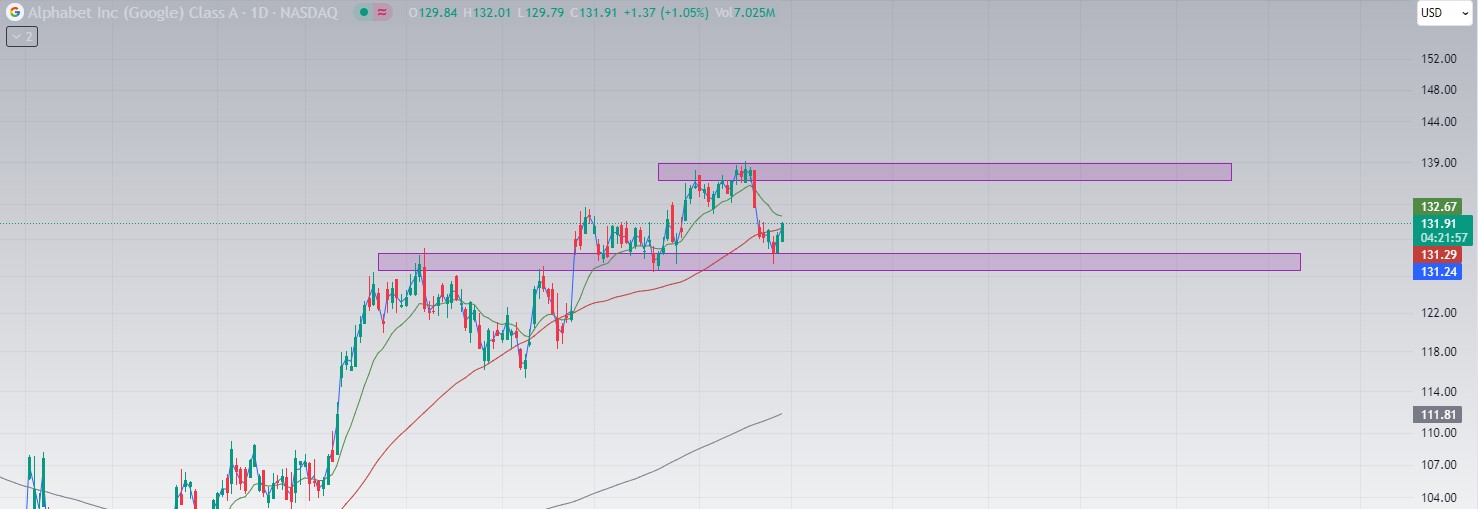Click the 111.81 gray price label
Viewport: 1478px width, 509px height.
[1437, 415]
